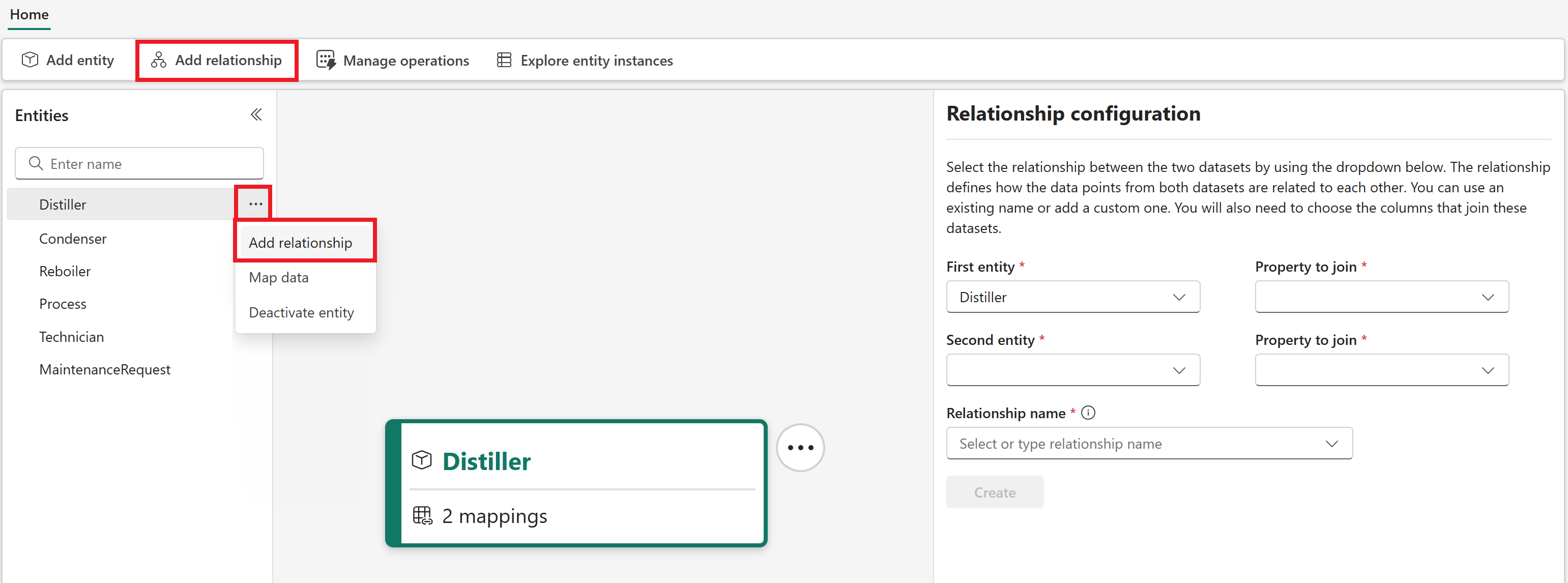This screenshot has width=1568, height=583.
Task: Click the Create button
Action: pos(995,492)
